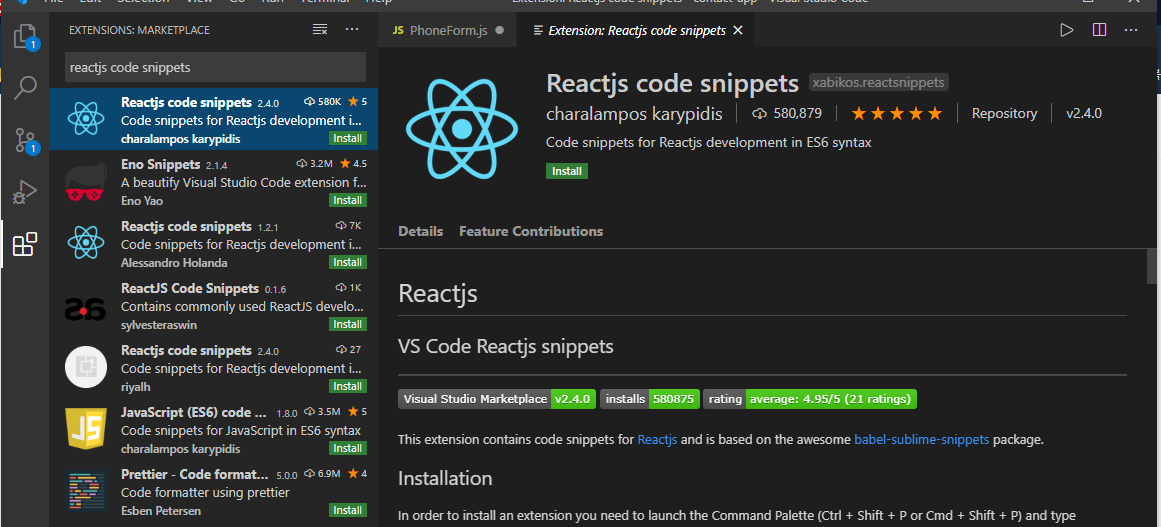
Task: Click the Esben Petersen author name
Action: click(161, 510)
